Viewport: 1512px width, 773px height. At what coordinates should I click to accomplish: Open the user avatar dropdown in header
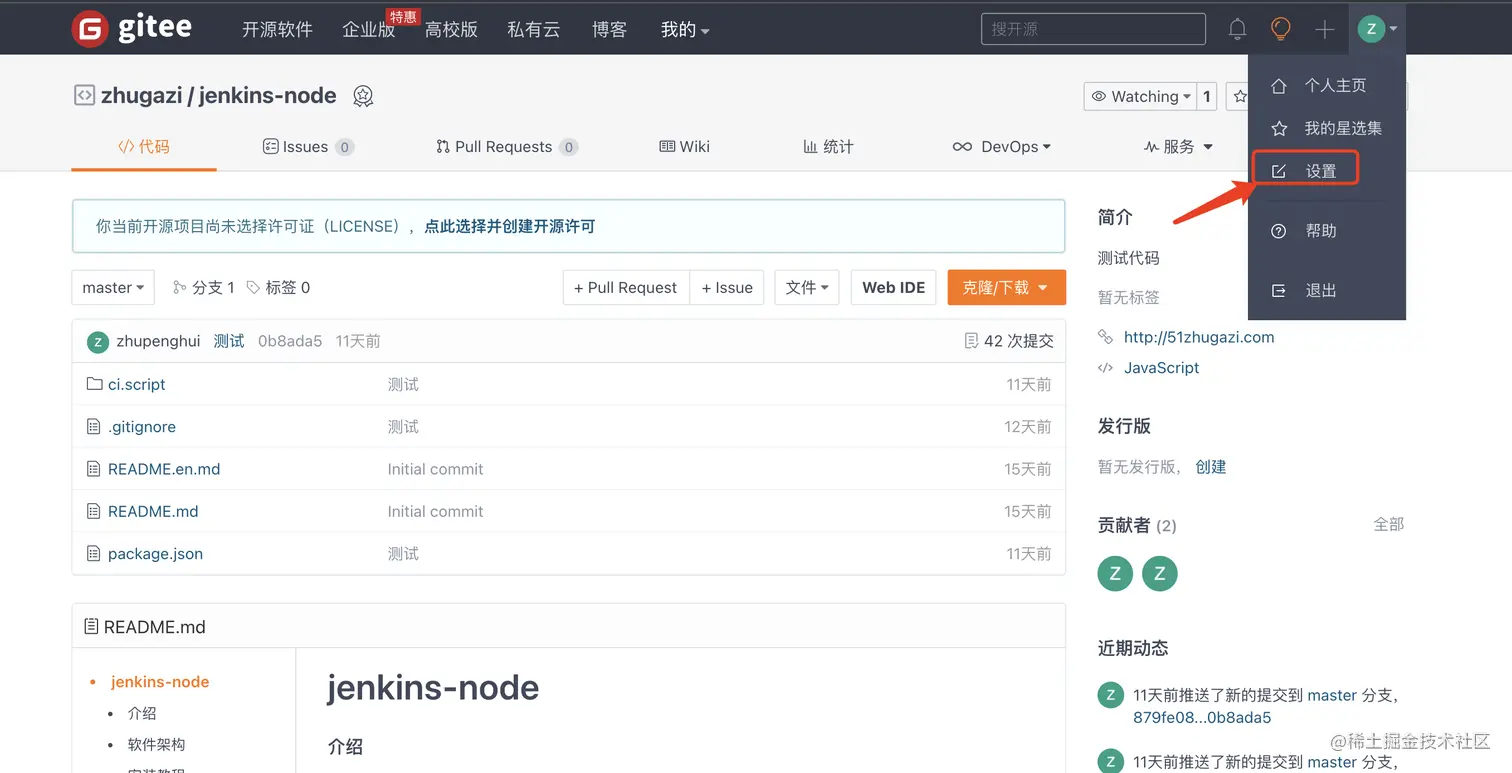(1377, 29)
